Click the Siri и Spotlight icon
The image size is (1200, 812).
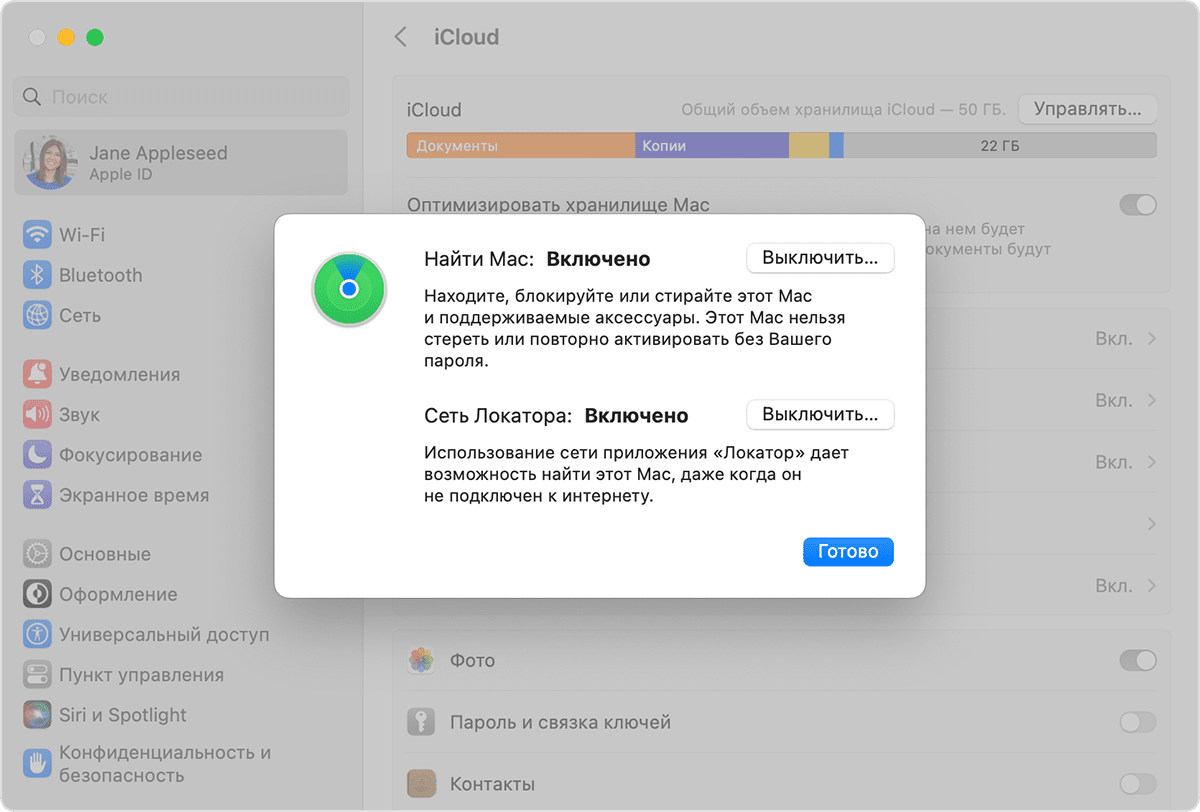tap(37, 715)
